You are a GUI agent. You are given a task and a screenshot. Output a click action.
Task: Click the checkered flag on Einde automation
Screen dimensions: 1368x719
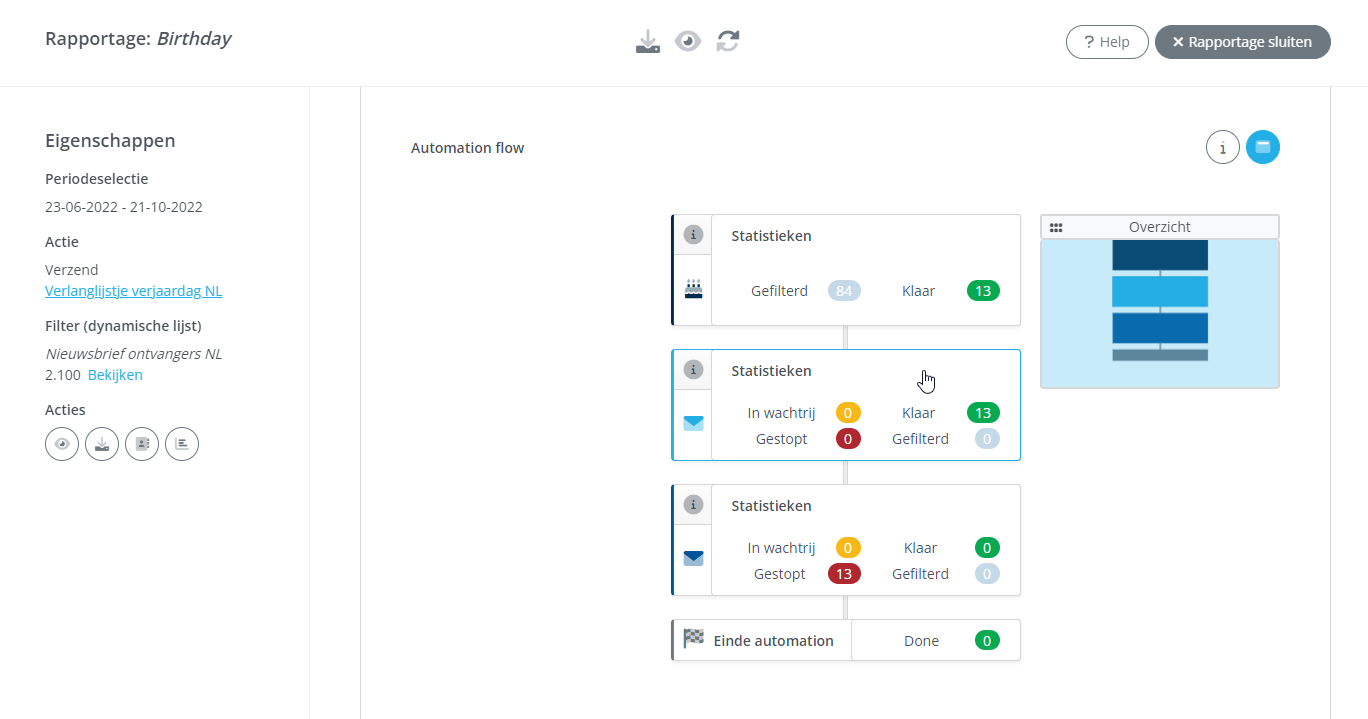click(x=693, y=639)
